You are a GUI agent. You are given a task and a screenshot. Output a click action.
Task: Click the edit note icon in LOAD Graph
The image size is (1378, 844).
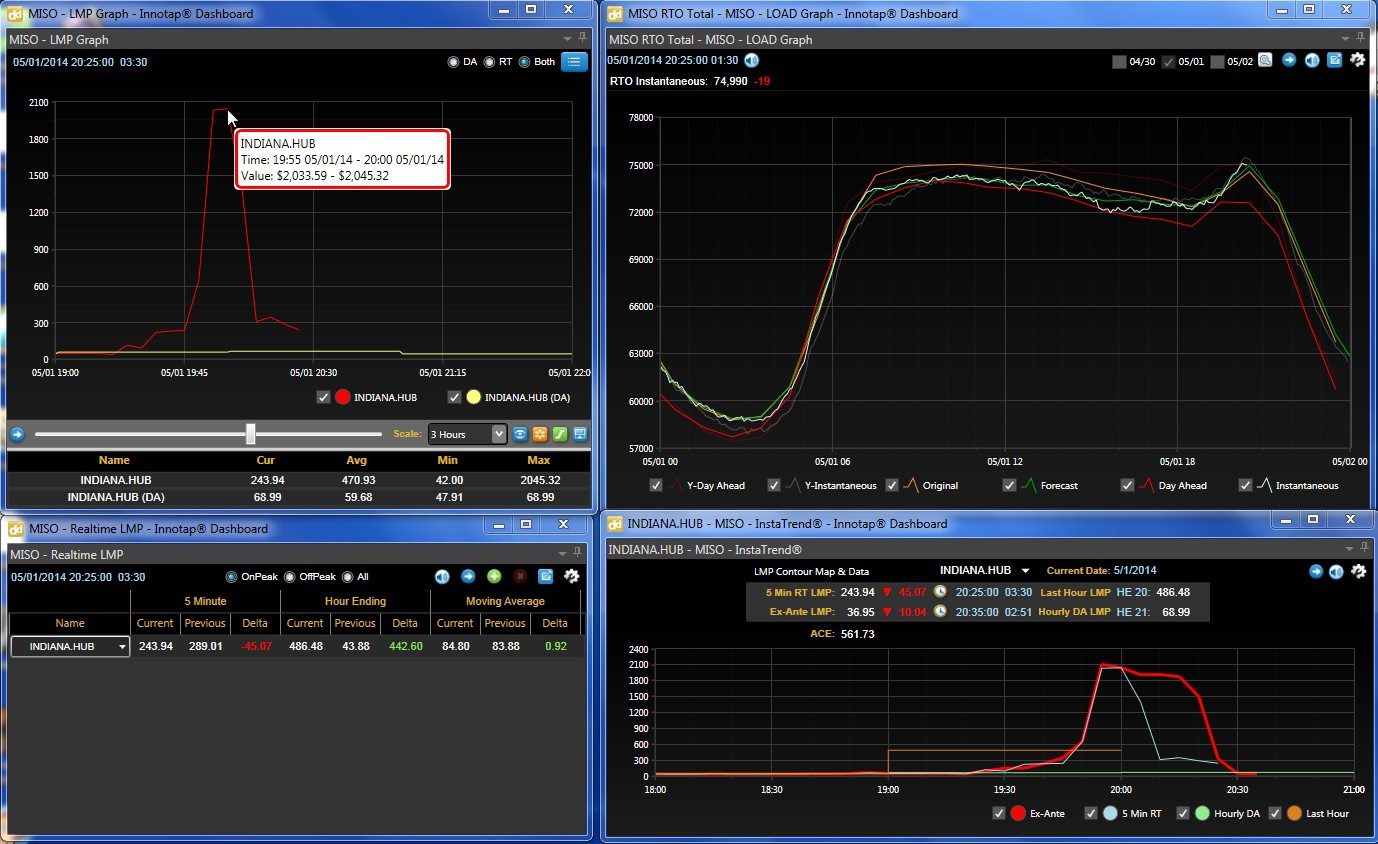[1334, 60]
